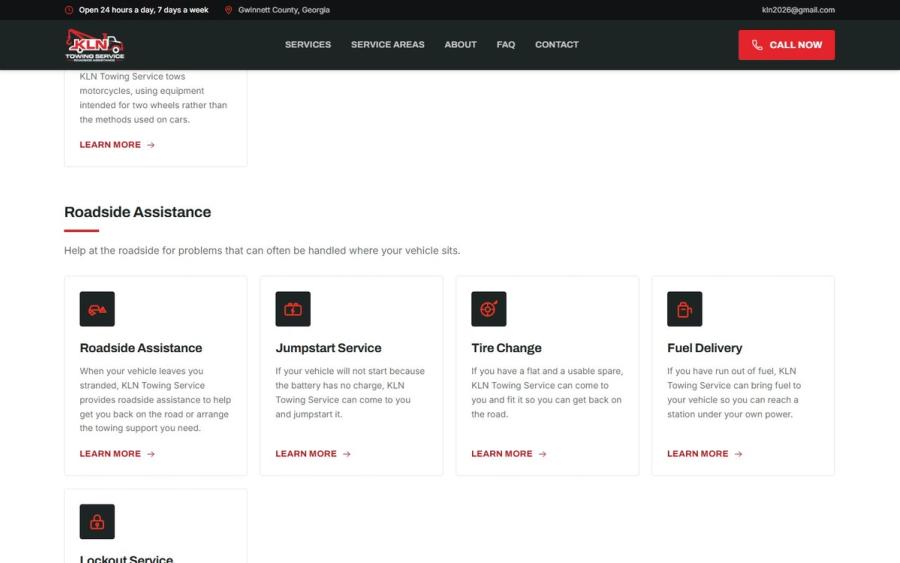The image size is (900, 563).
Task: Open the Services menu item
Action: pyautogui.click(x=308, y=45)
